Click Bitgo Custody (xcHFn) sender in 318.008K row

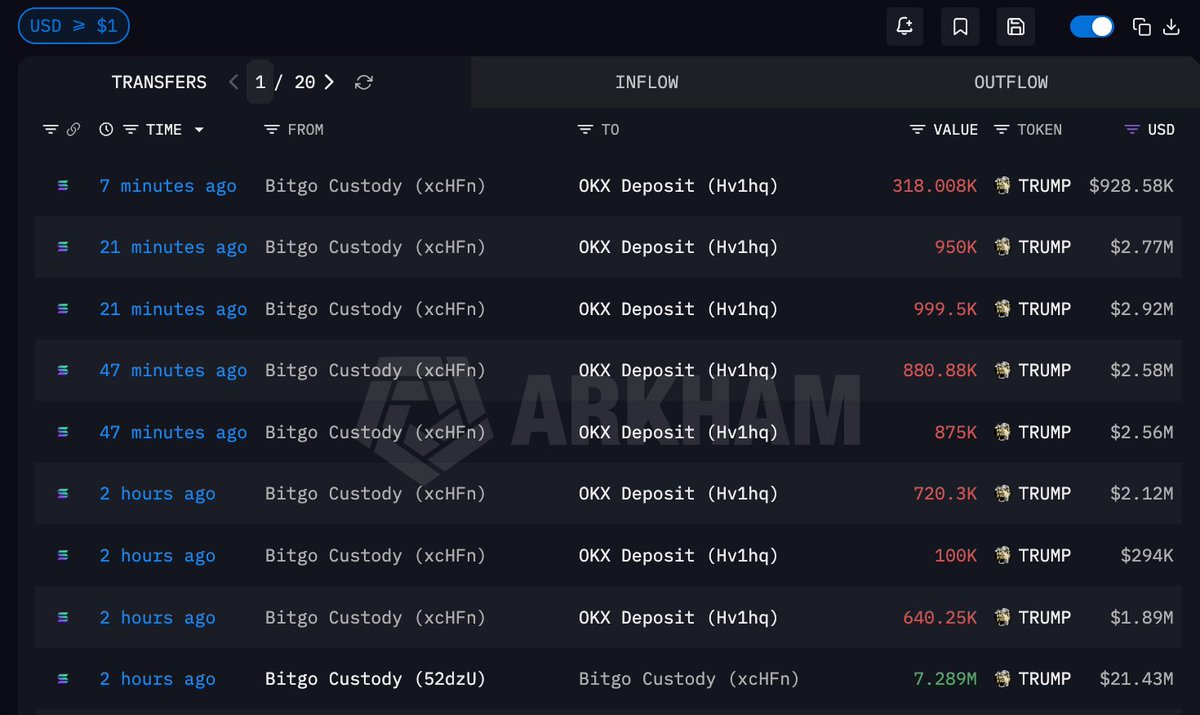coord(375,186)
